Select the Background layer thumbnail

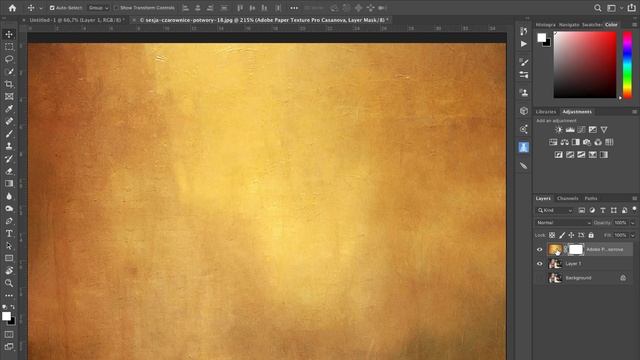coord(555,278)
